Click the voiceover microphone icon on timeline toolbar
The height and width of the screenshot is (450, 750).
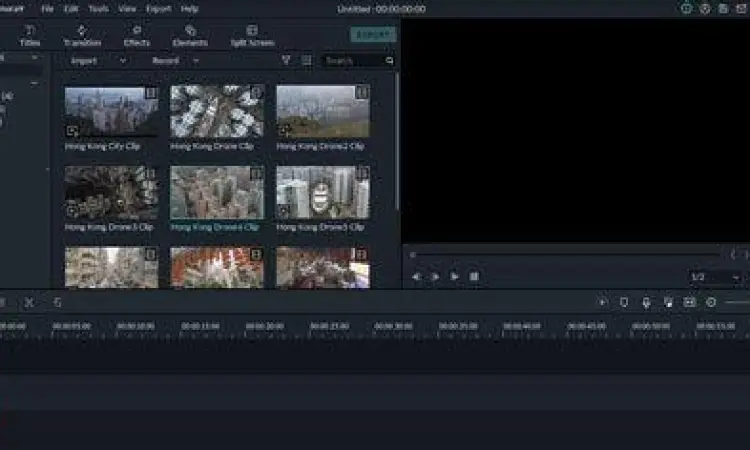click(x=646, y=302)
